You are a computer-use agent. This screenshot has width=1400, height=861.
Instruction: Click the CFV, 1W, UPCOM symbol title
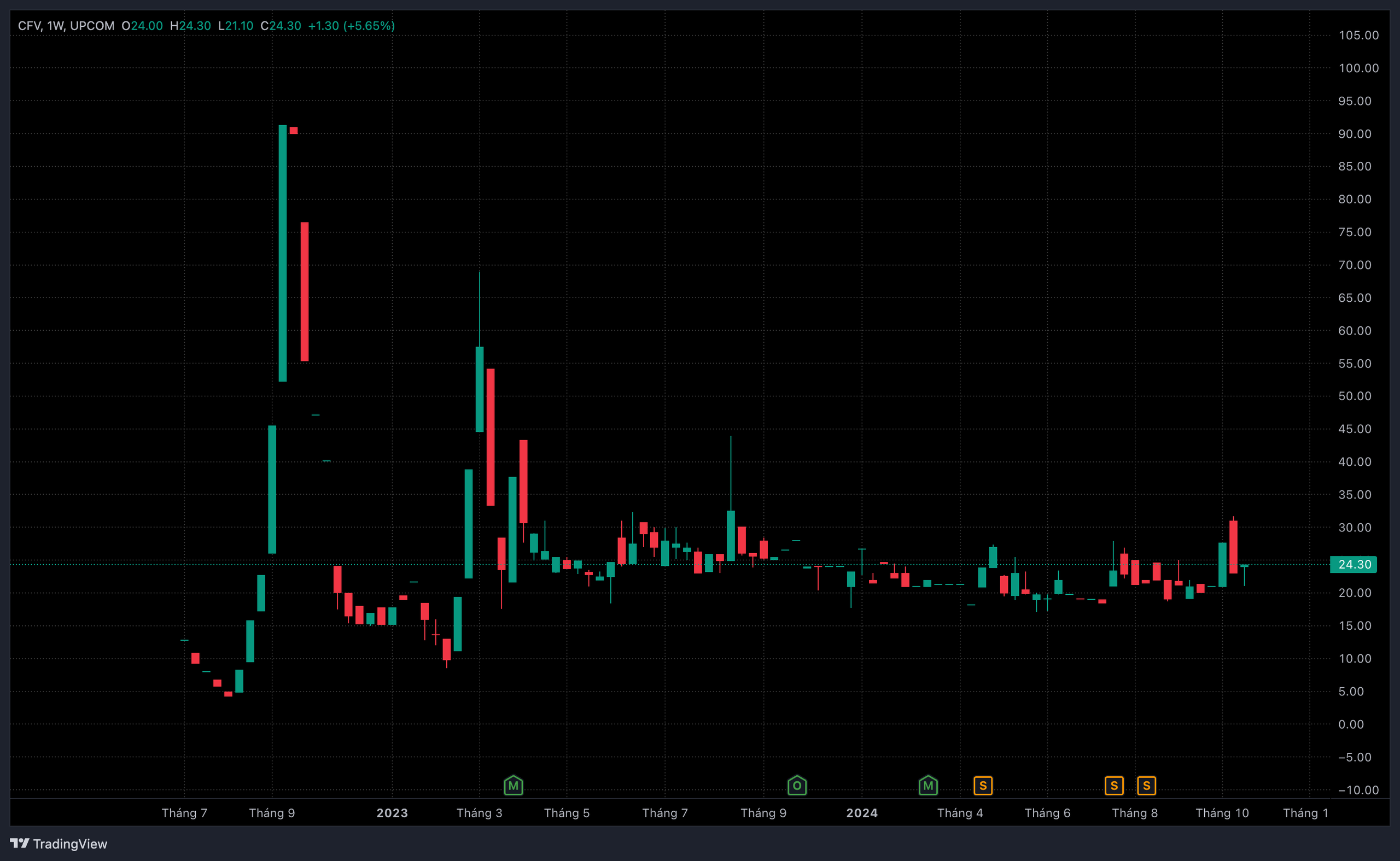point(66,26)
